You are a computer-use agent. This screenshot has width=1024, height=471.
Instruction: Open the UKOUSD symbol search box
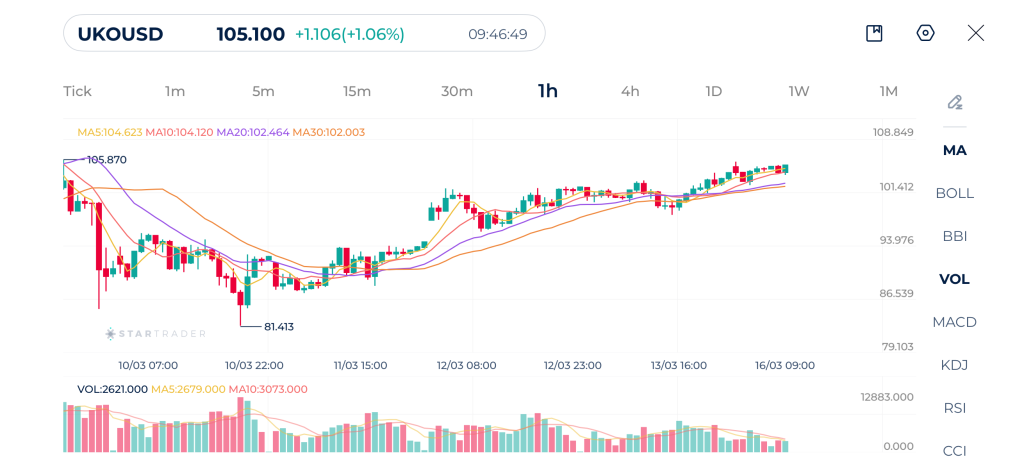pyautogui.click(x=304, y=34)
